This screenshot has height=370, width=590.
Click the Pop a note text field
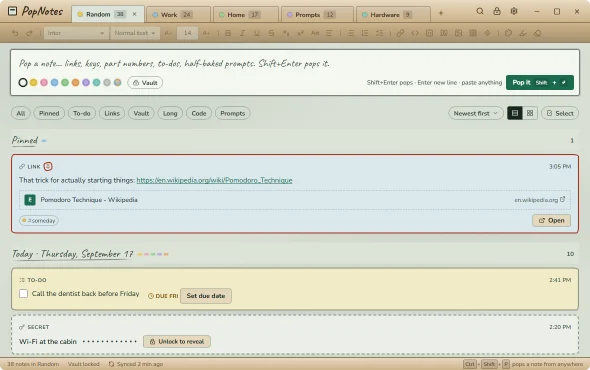point(295,63)
